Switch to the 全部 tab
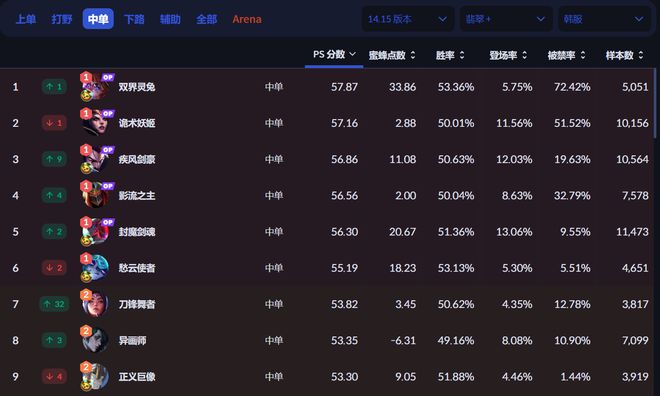The width and height of the screenshot is (660, 396). tap(207, 19)
